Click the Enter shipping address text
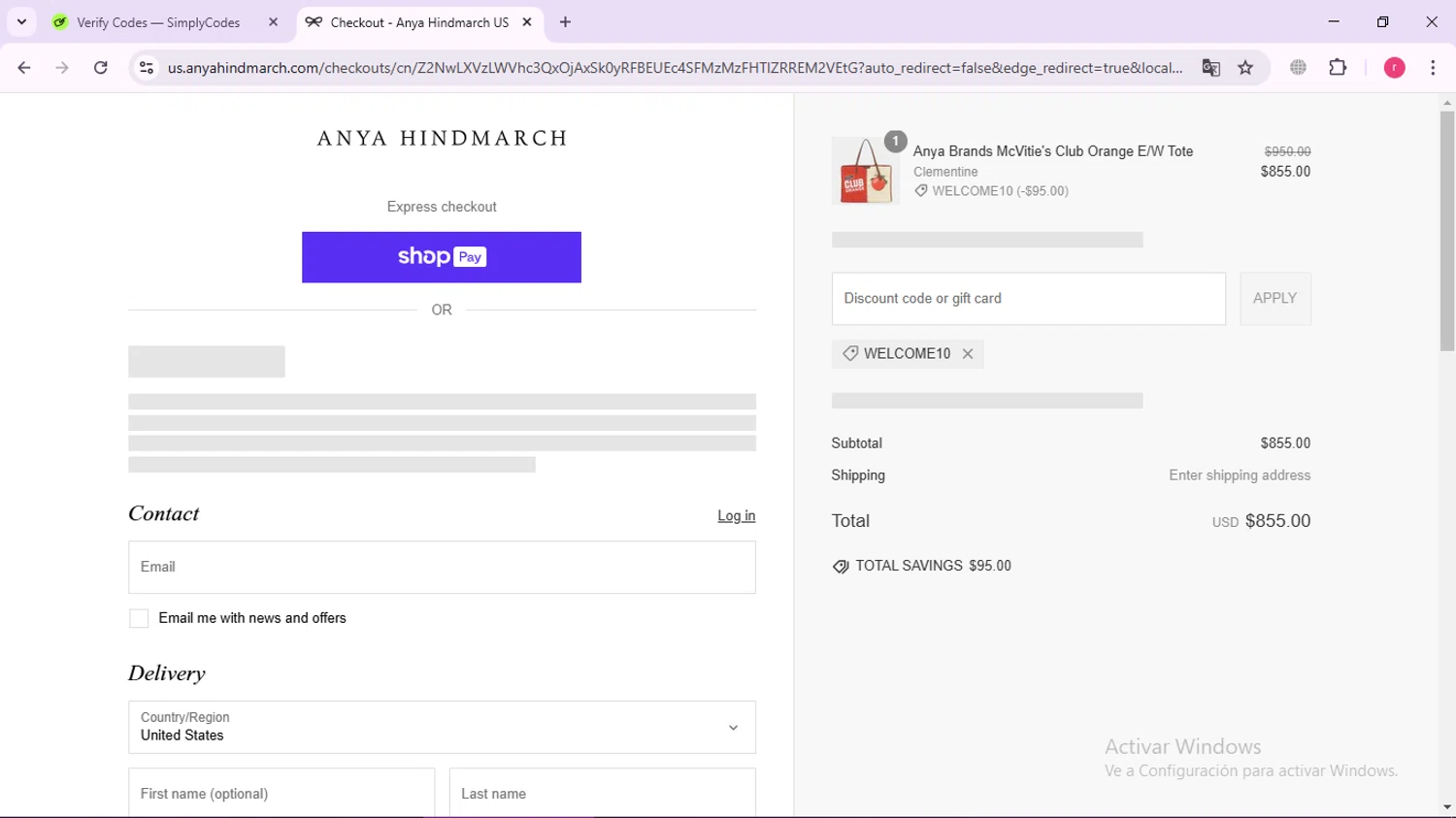 click(1240, 475)
